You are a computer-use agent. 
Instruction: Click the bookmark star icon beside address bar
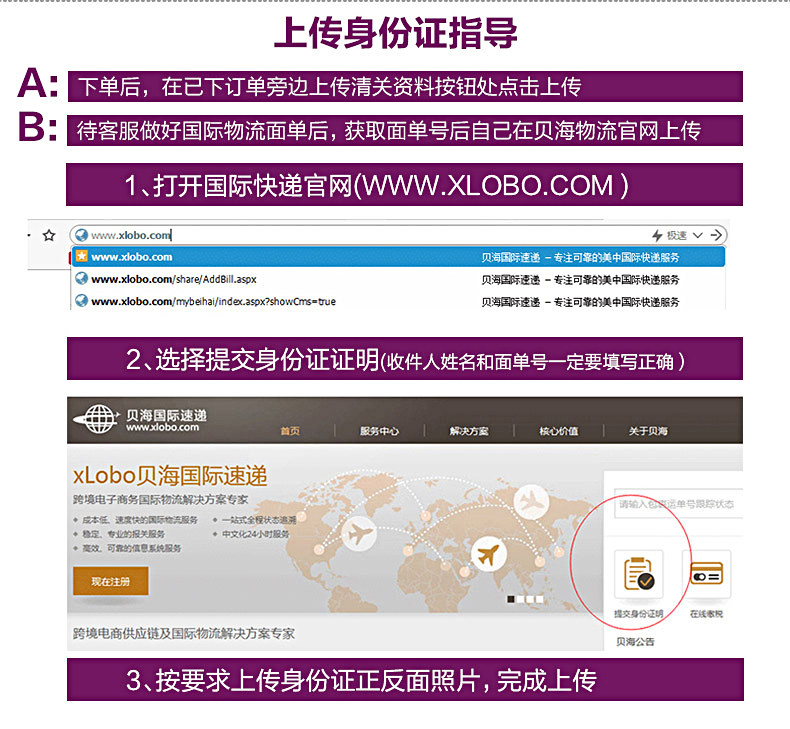point(49,235)
